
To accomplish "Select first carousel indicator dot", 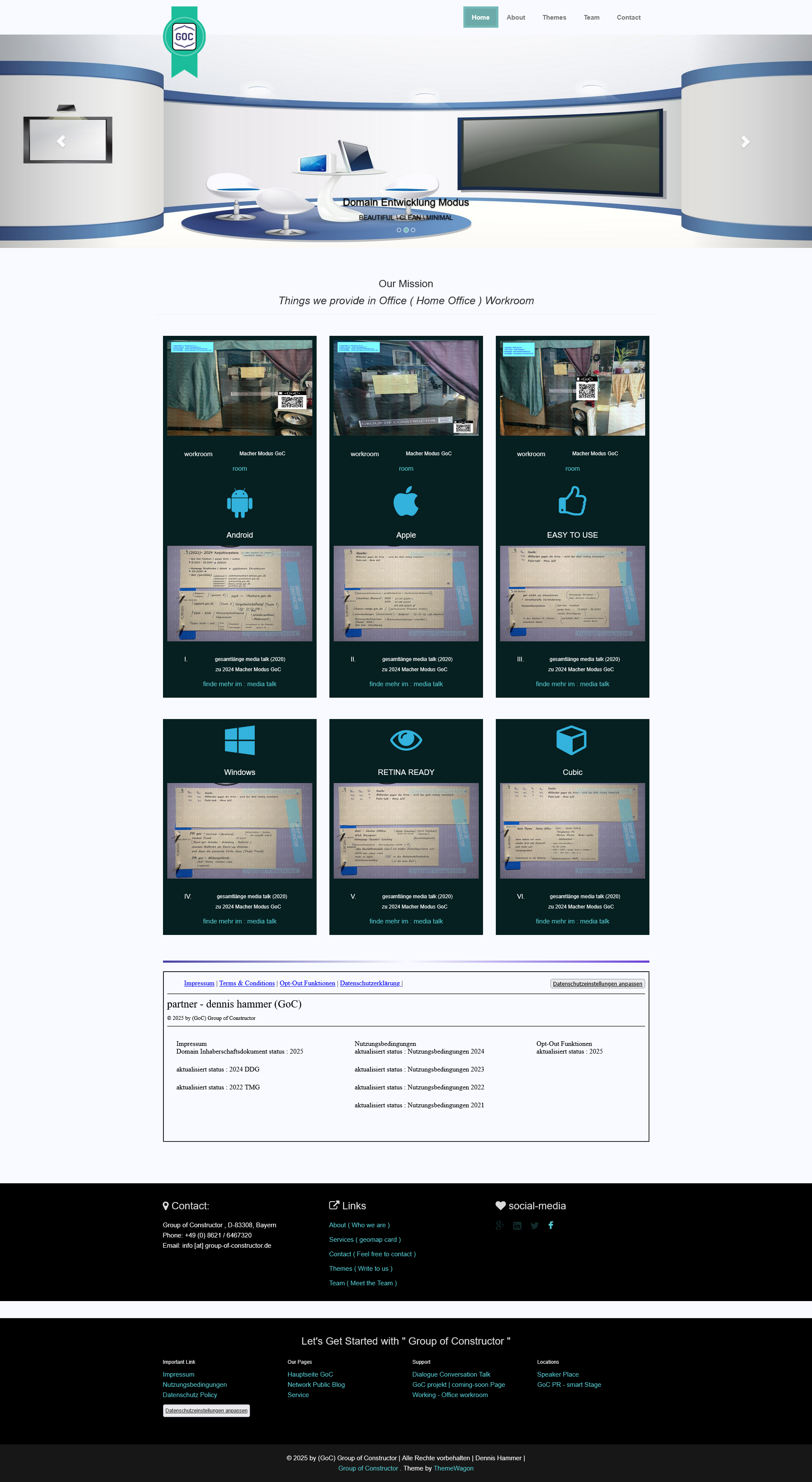I will (x=399, y=230).
